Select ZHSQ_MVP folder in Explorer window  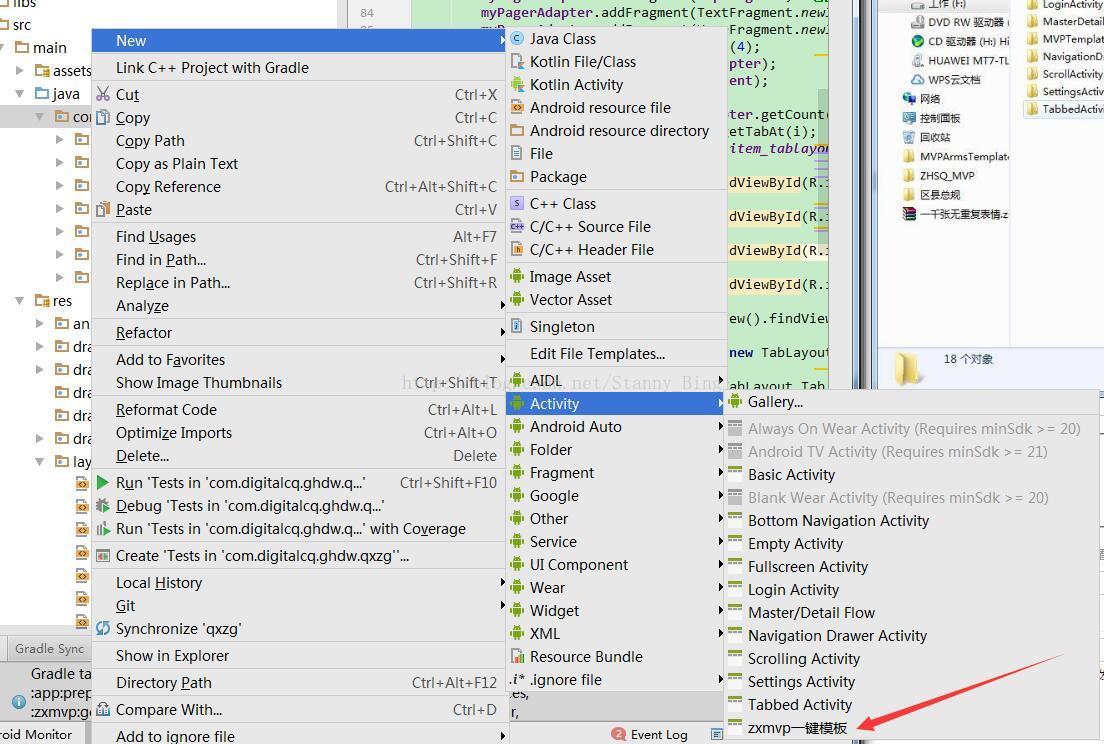[x=939, y=175]
